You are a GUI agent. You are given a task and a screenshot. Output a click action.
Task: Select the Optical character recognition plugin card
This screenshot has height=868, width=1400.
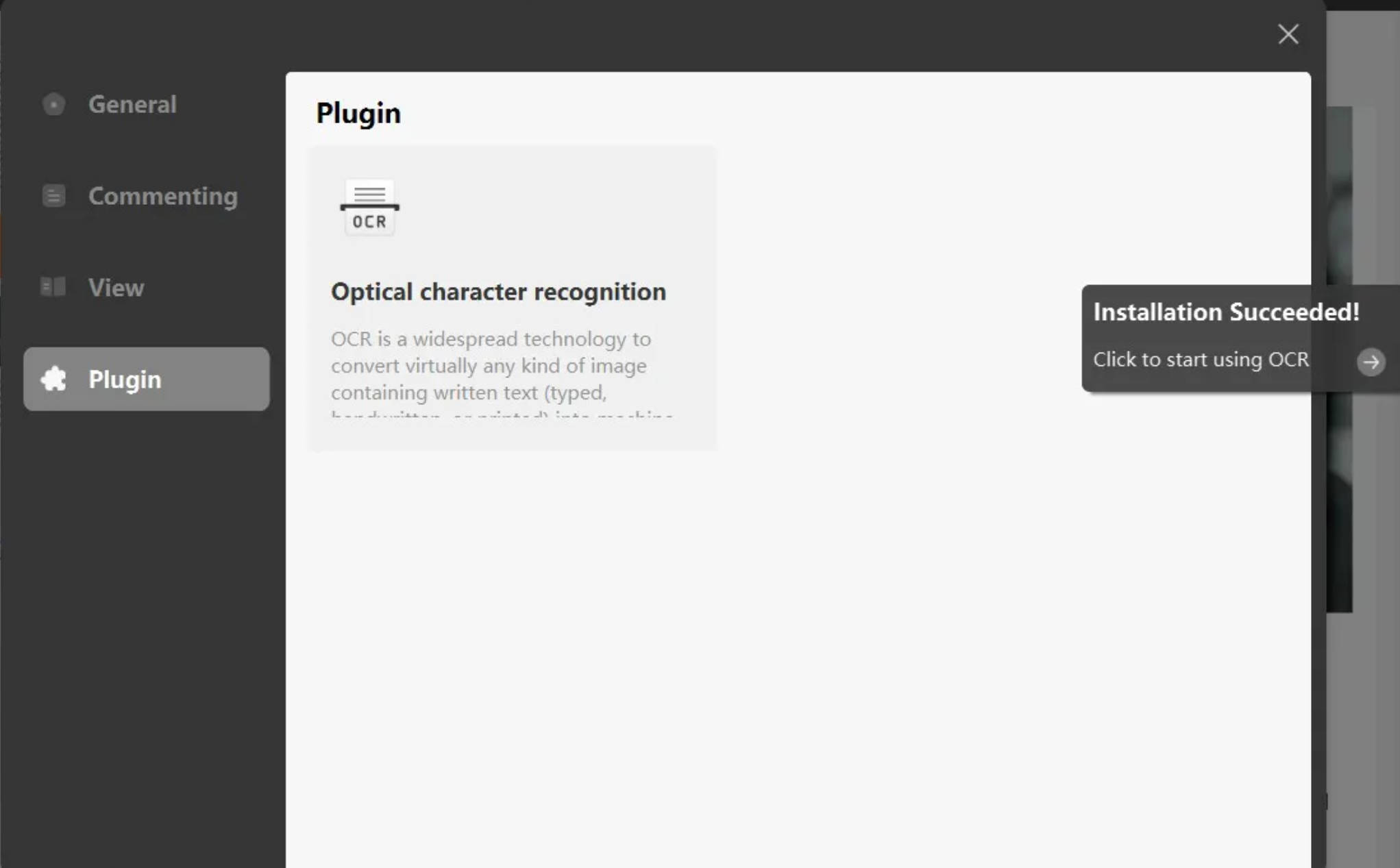(513, 298)
